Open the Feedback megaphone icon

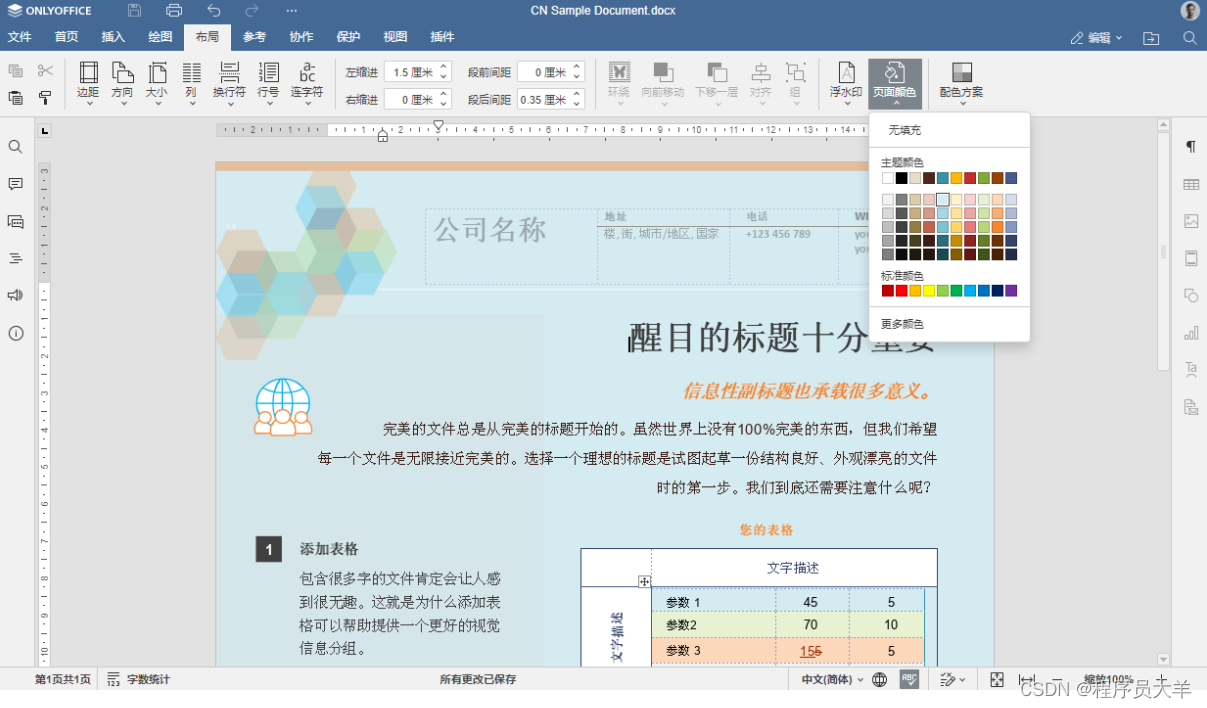tap(16, 295)
